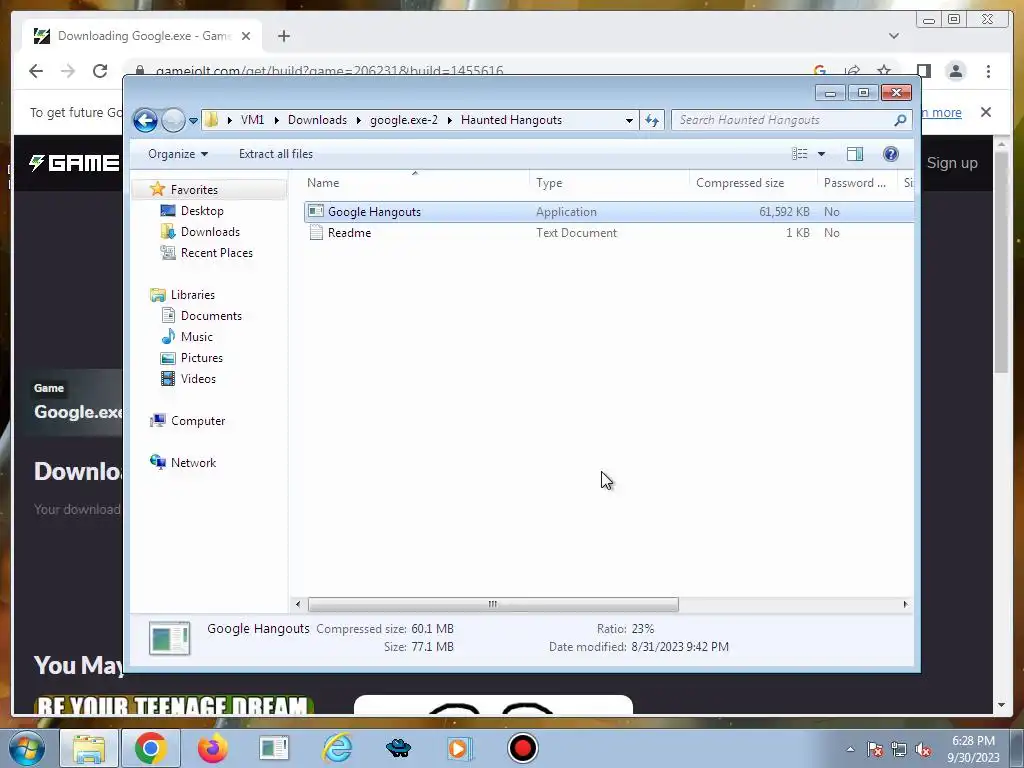Image resolution: width=1024 pixels, height=768 pixels.
Task: Click Downloads breadcrumb in the address bar
Action: [x=317, y=120]
